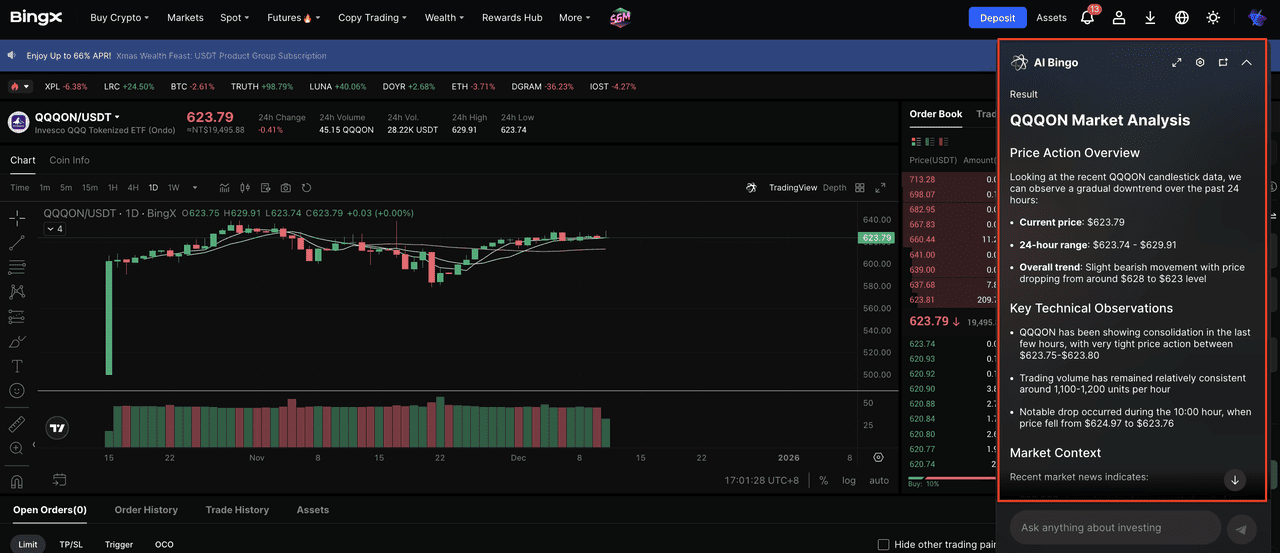Image resolution: width=1280 pixels, height=553 pixels.
Task: Expand AI Bingo panel to fullscreen
Action: point(1177,63)
